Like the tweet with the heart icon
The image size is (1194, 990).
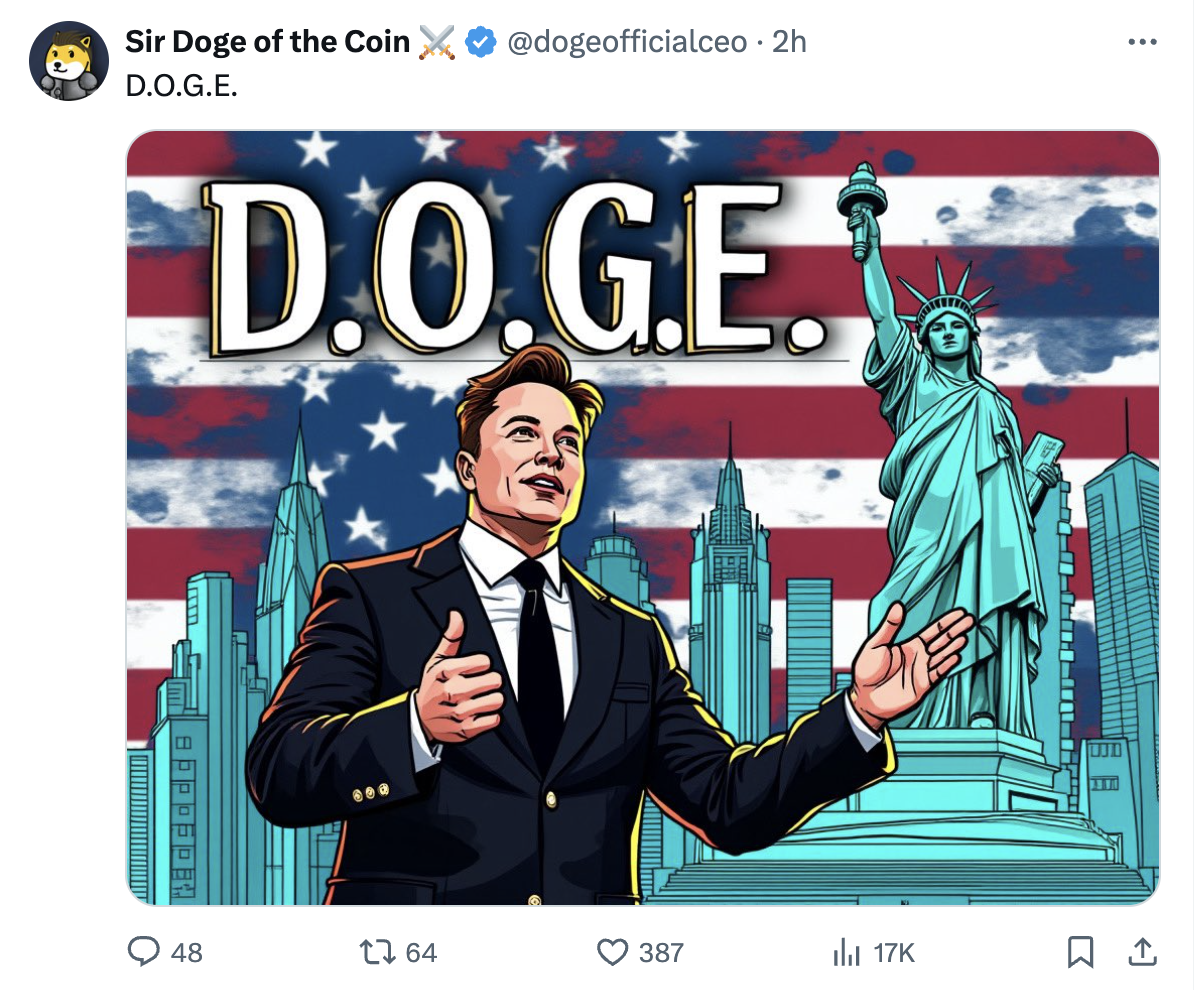(x=612, y=952)
